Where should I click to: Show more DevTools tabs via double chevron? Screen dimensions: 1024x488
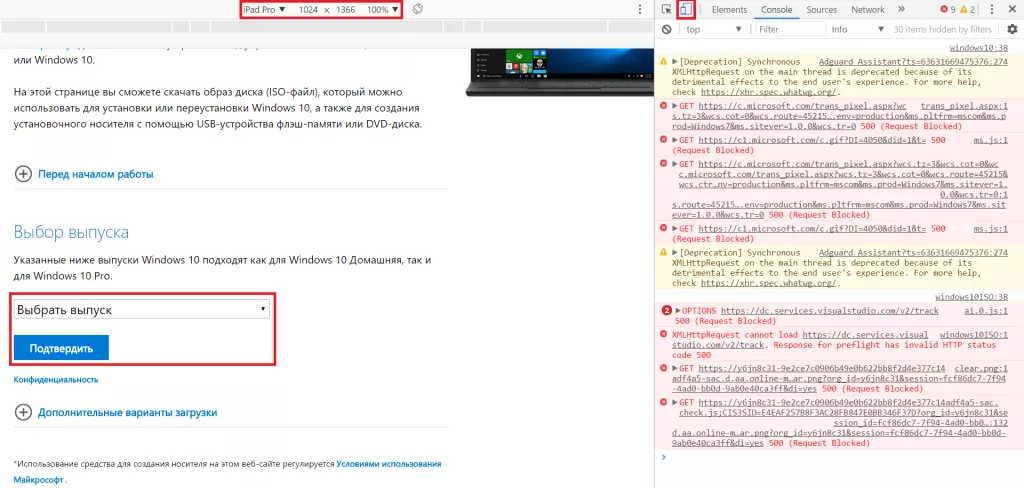point(901,10)
